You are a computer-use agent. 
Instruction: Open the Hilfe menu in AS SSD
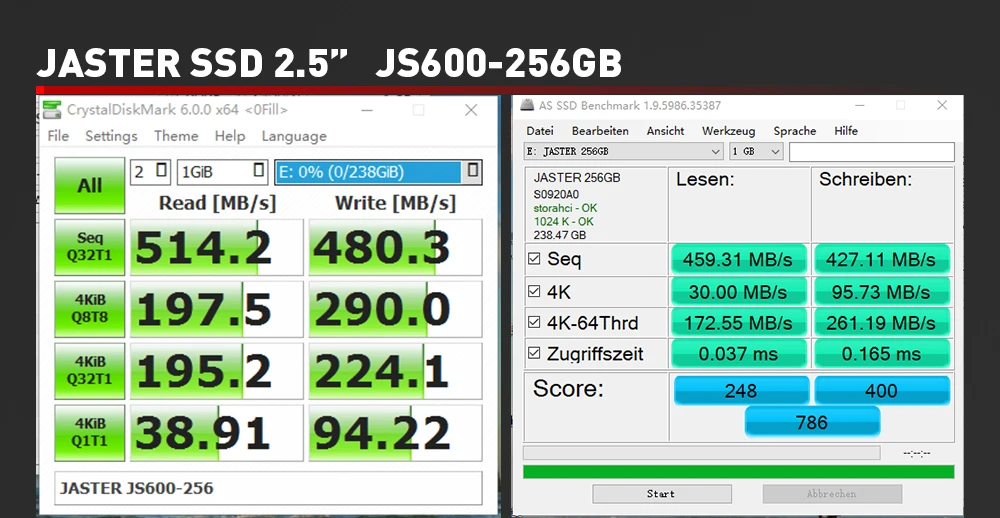[846, 131]
